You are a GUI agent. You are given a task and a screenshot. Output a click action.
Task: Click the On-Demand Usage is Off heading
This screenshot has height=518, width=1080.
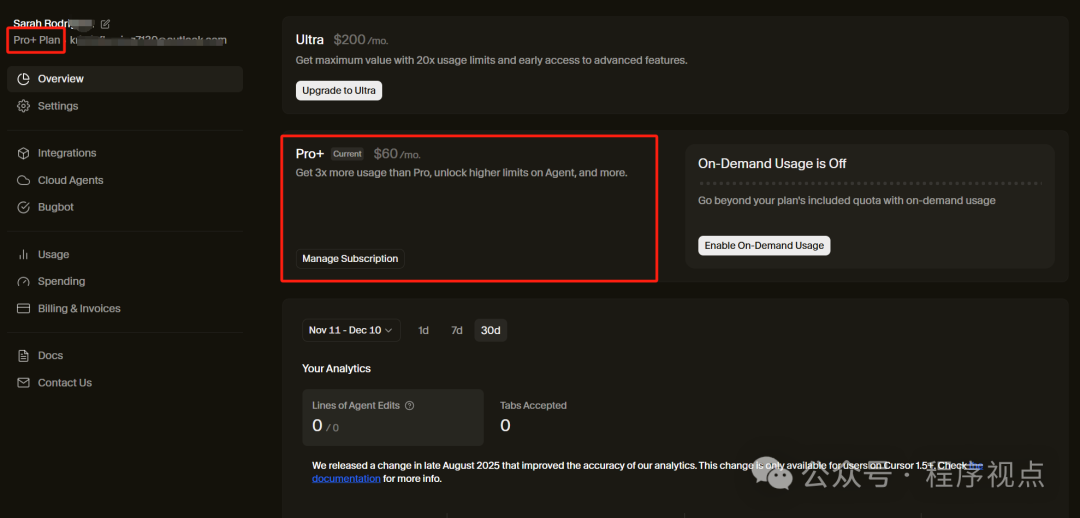click(x=772, y=164)
